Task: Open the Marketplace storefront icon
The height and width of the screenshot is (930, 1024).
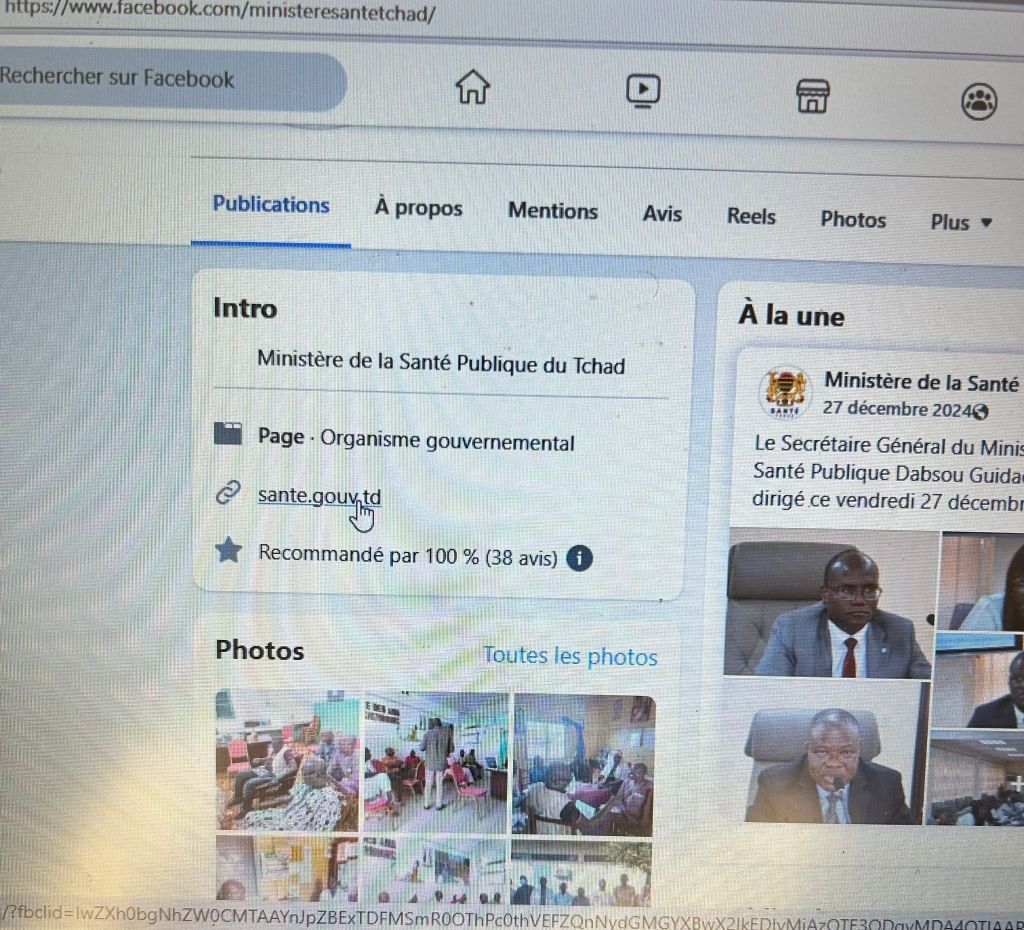Action: click(812, 96)
